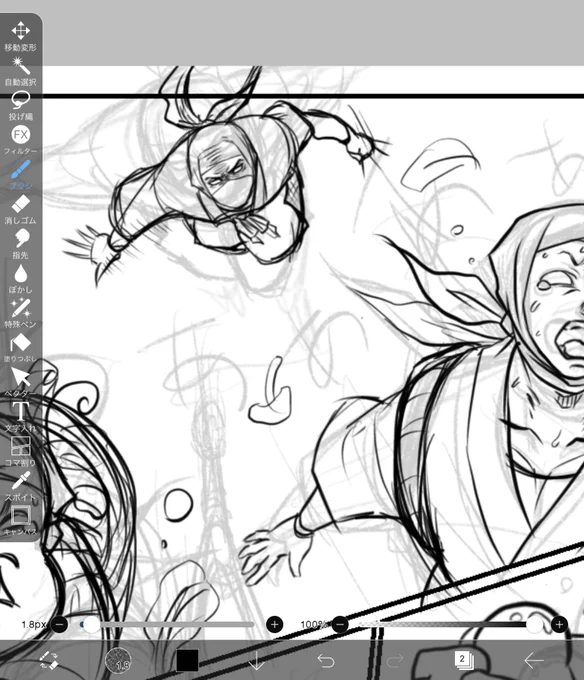Select the ブラシ brush tool
The image size is (584, 680).
(20, 174)
